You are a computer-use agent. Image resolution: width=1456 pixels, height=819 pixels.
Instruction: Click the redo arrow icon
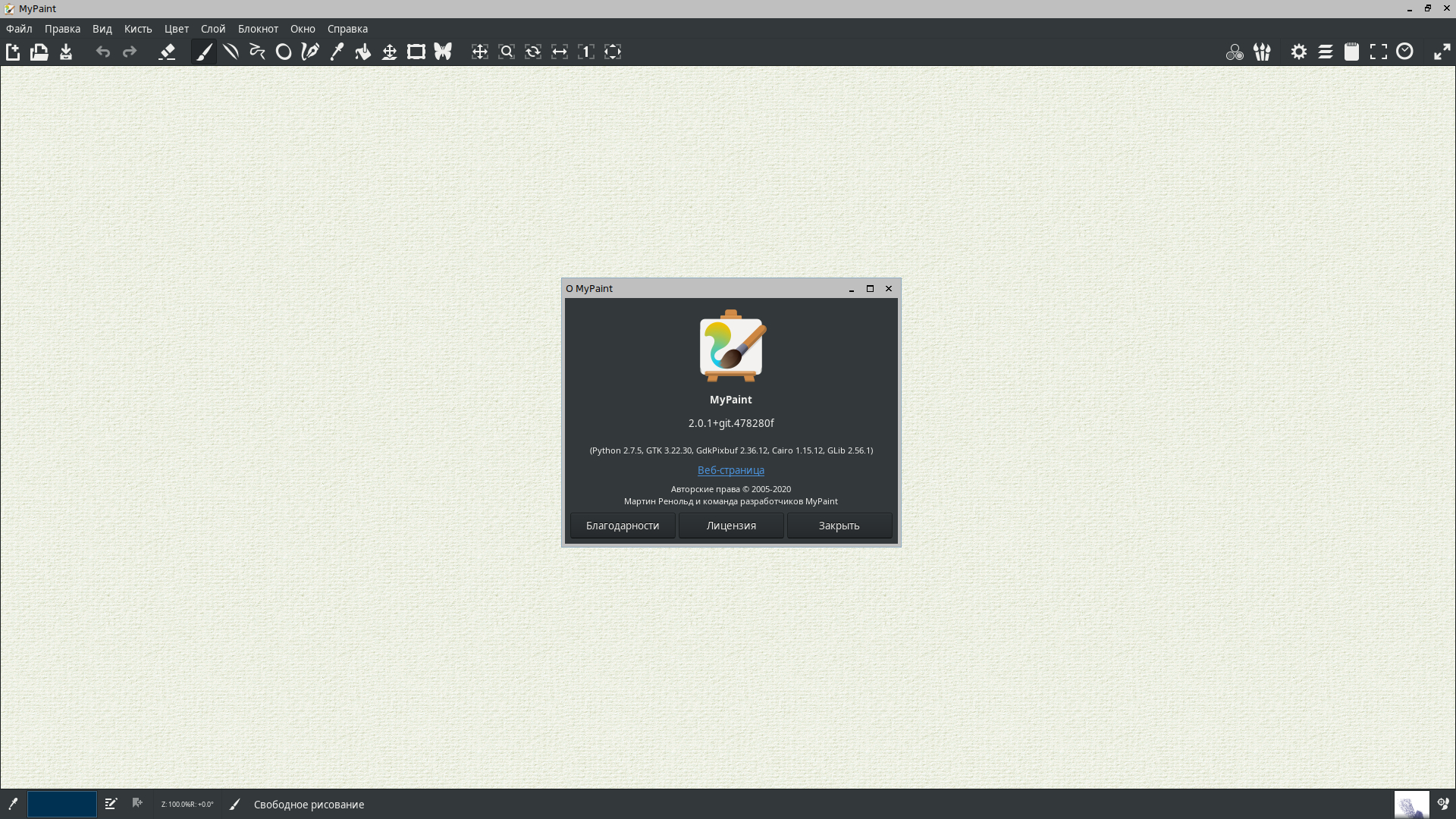coord(130,52)
